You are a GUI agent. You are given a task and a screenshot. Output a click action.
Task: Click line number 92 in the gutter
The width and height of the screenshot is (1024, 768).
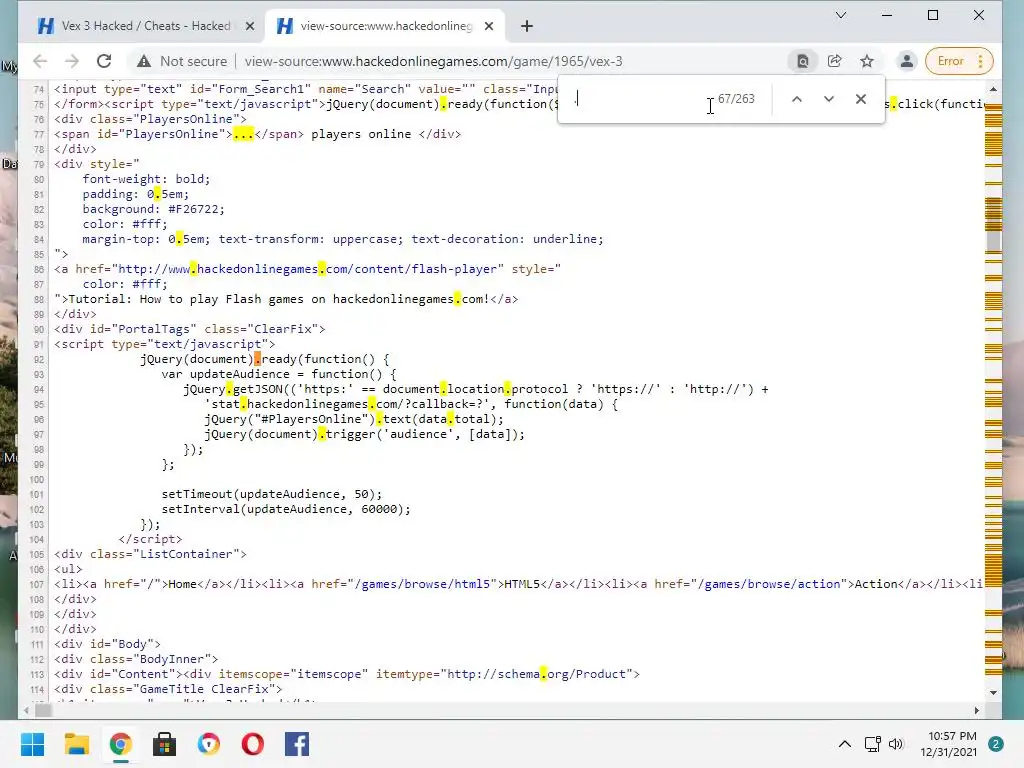click(39, 360)
